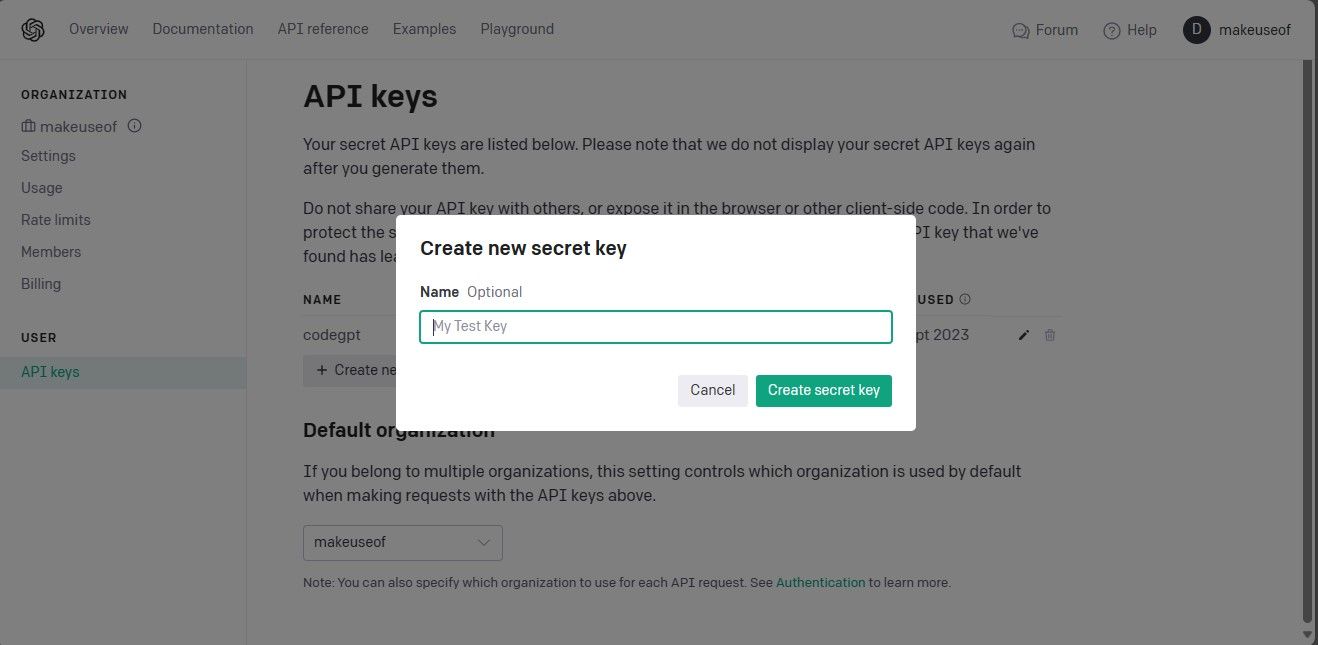This screenshot has width=1318, height=645.
Task: Click the OpenAI logo
Action: pyautogui.click(x=32, y=29)
